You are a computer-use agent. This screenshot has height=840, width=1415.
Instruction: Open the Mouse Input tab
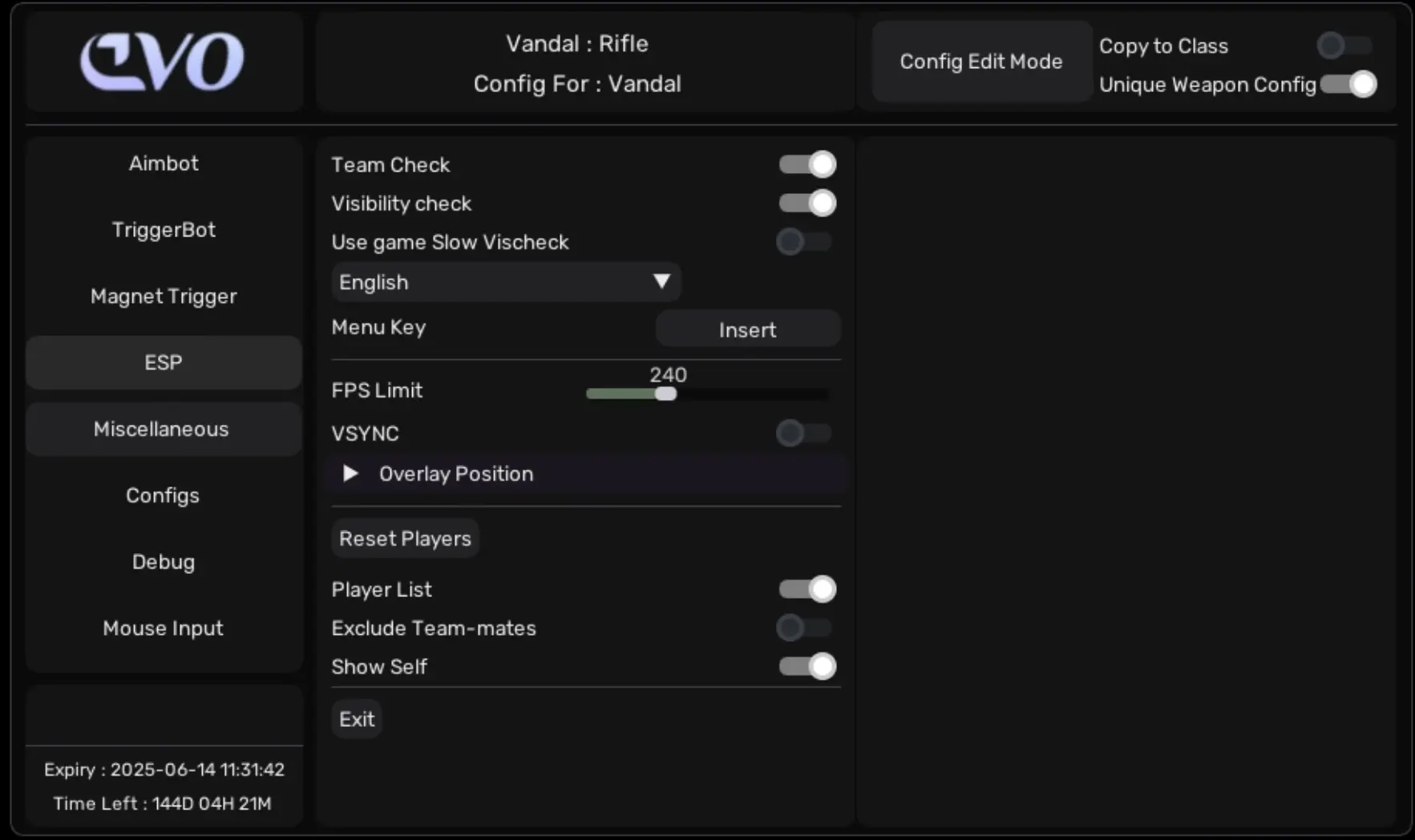point(164,628)
